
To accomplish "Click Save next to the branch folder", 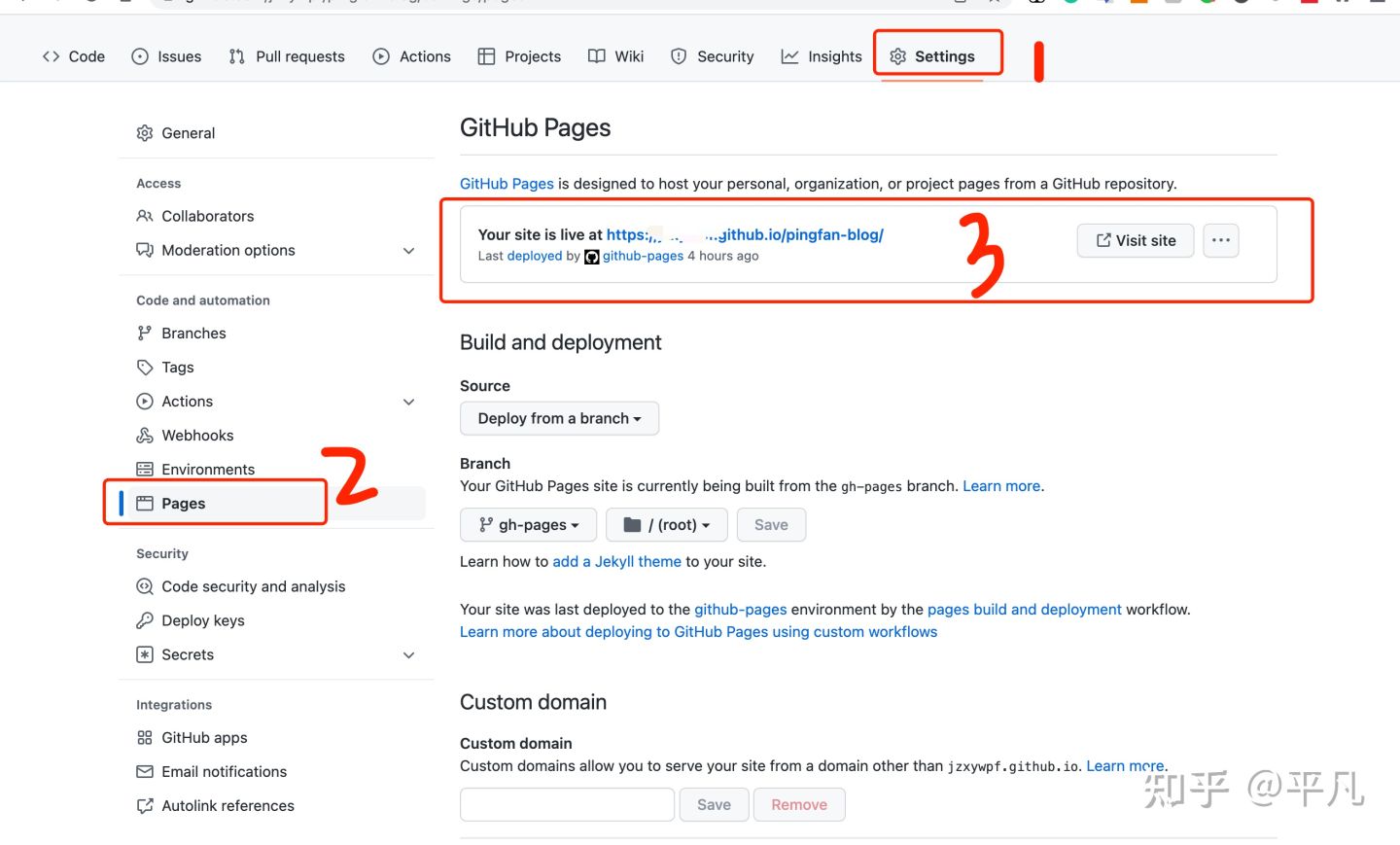I will tap(771, 525).
